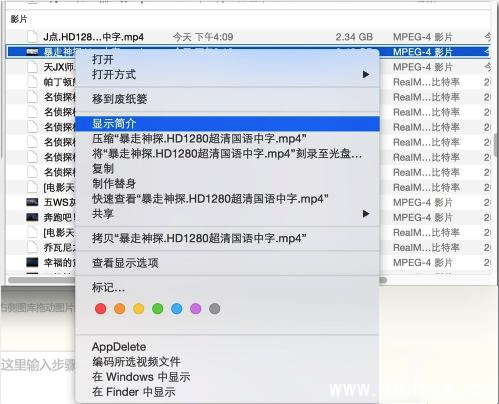This screenshot has width=499, height=404.
Task: Click 打开 in the context menu
Action: [103, 59]
